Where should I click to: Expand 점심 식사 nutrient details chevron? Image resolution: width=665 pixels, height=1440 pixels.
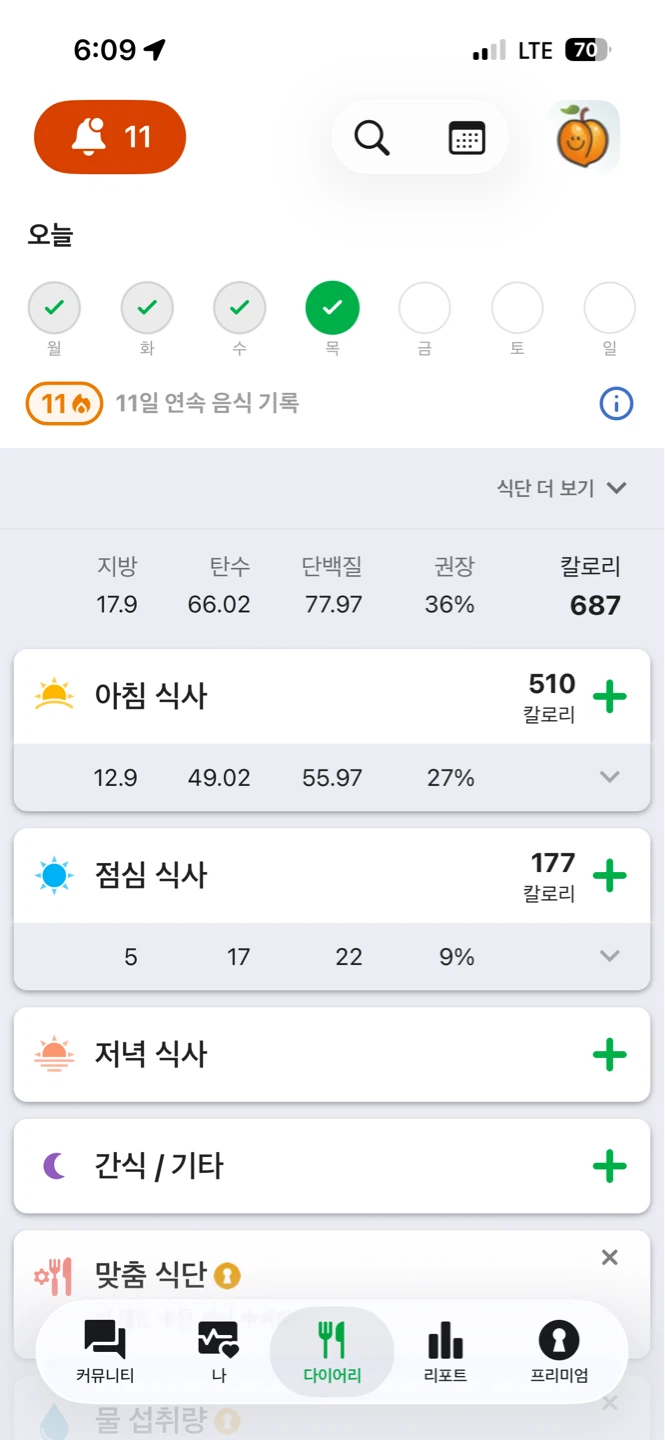[x=610, y=956]
